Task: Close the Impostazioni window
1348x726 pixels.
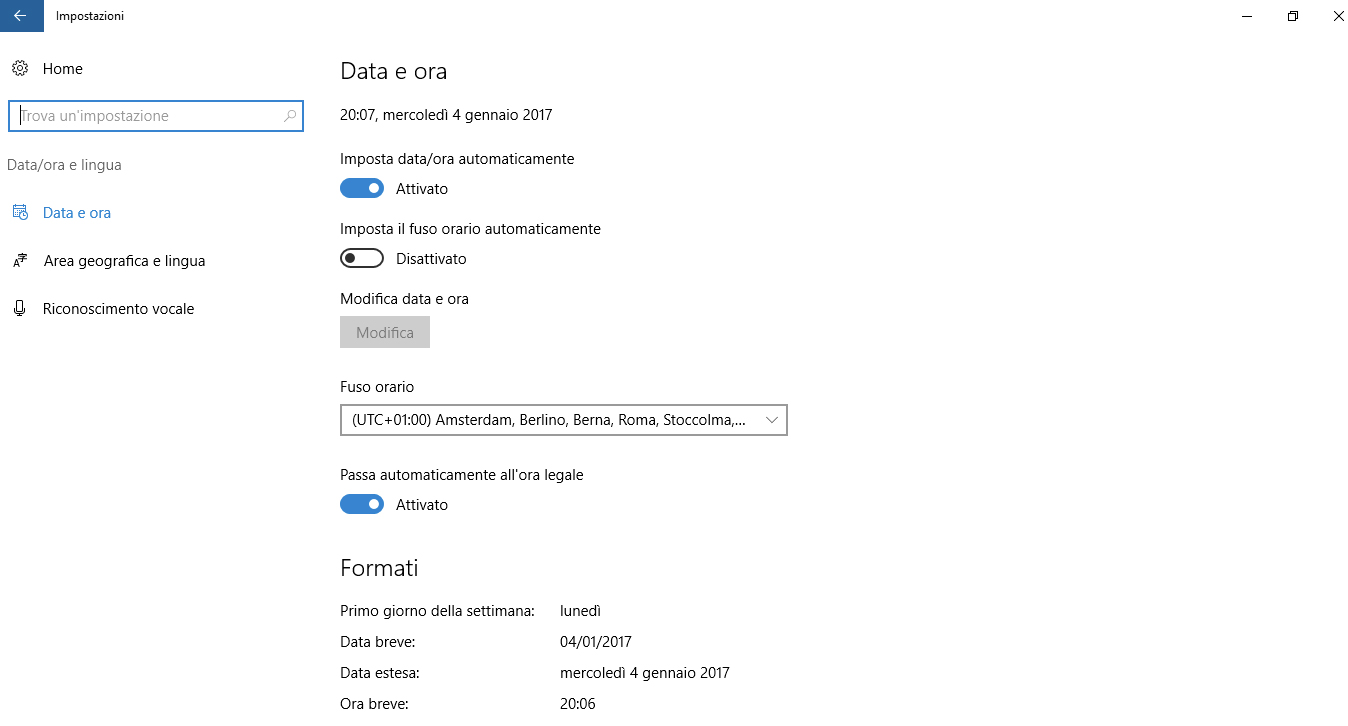Action: (x=1339, y=16)
